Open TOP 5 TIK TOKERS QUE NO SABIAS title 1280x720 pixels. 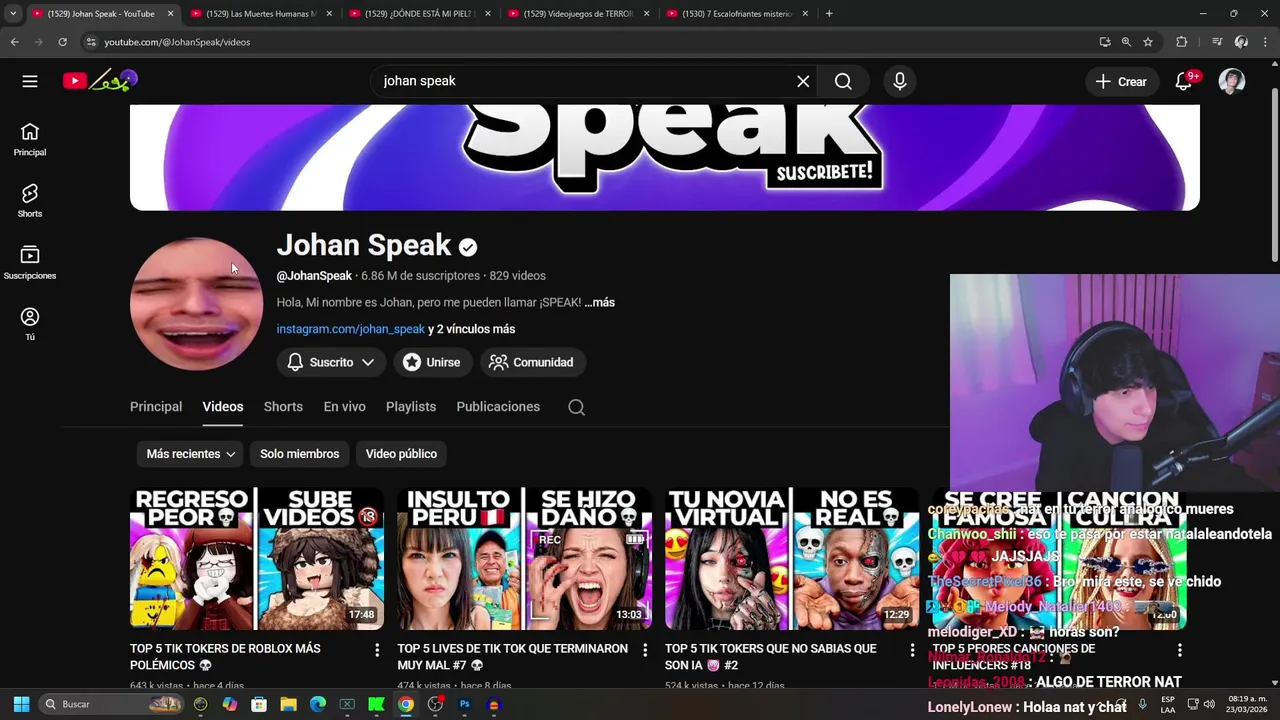(770, 657)
